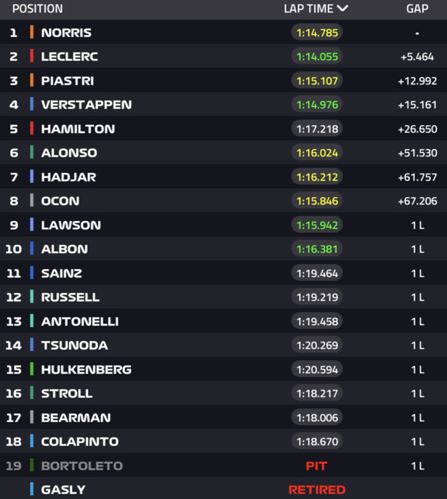The image size is (447, 499).
Task: Click Piastri's lap time 1:15.107 pill
Action: (x=317, y=81)
